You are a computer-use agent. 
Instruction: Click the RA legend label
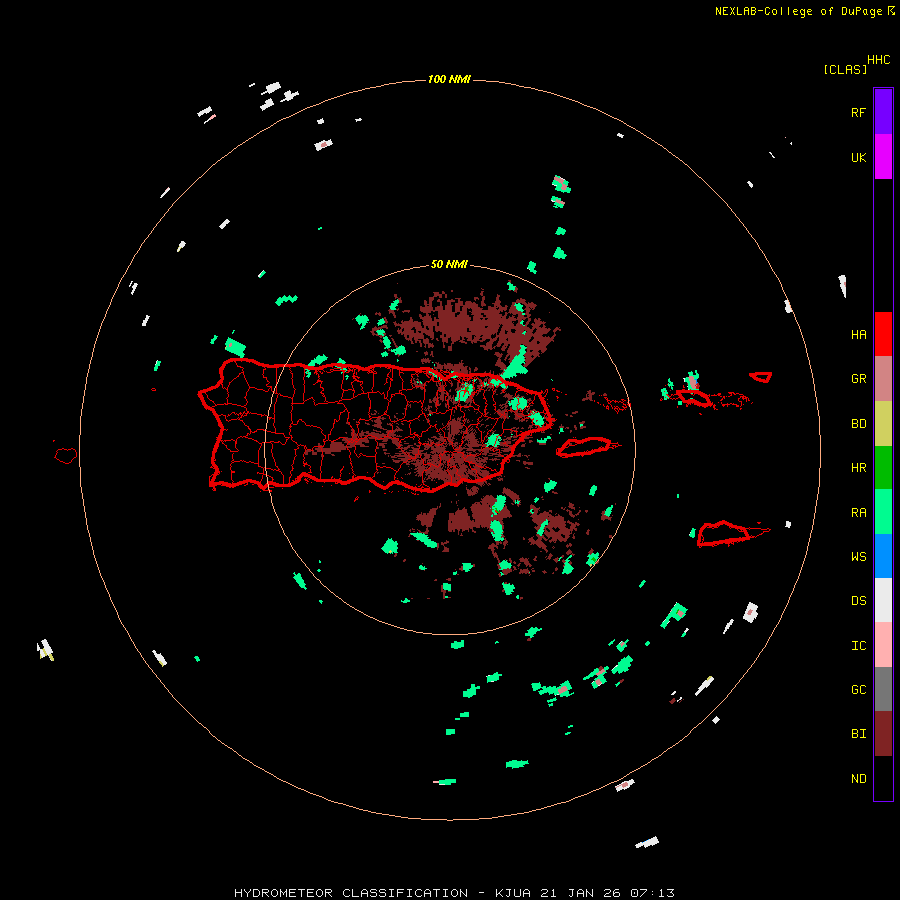(858, 513)
